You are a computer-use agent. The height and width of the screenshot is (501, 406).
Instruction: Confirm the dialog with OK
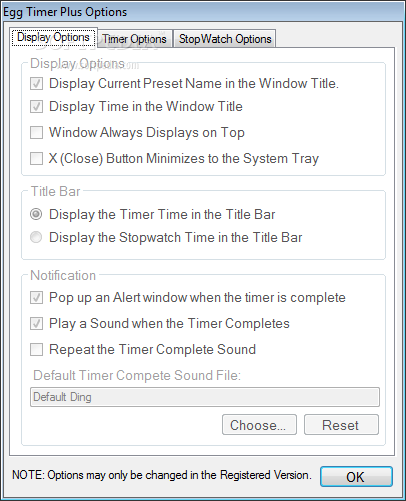pos(356,477)
